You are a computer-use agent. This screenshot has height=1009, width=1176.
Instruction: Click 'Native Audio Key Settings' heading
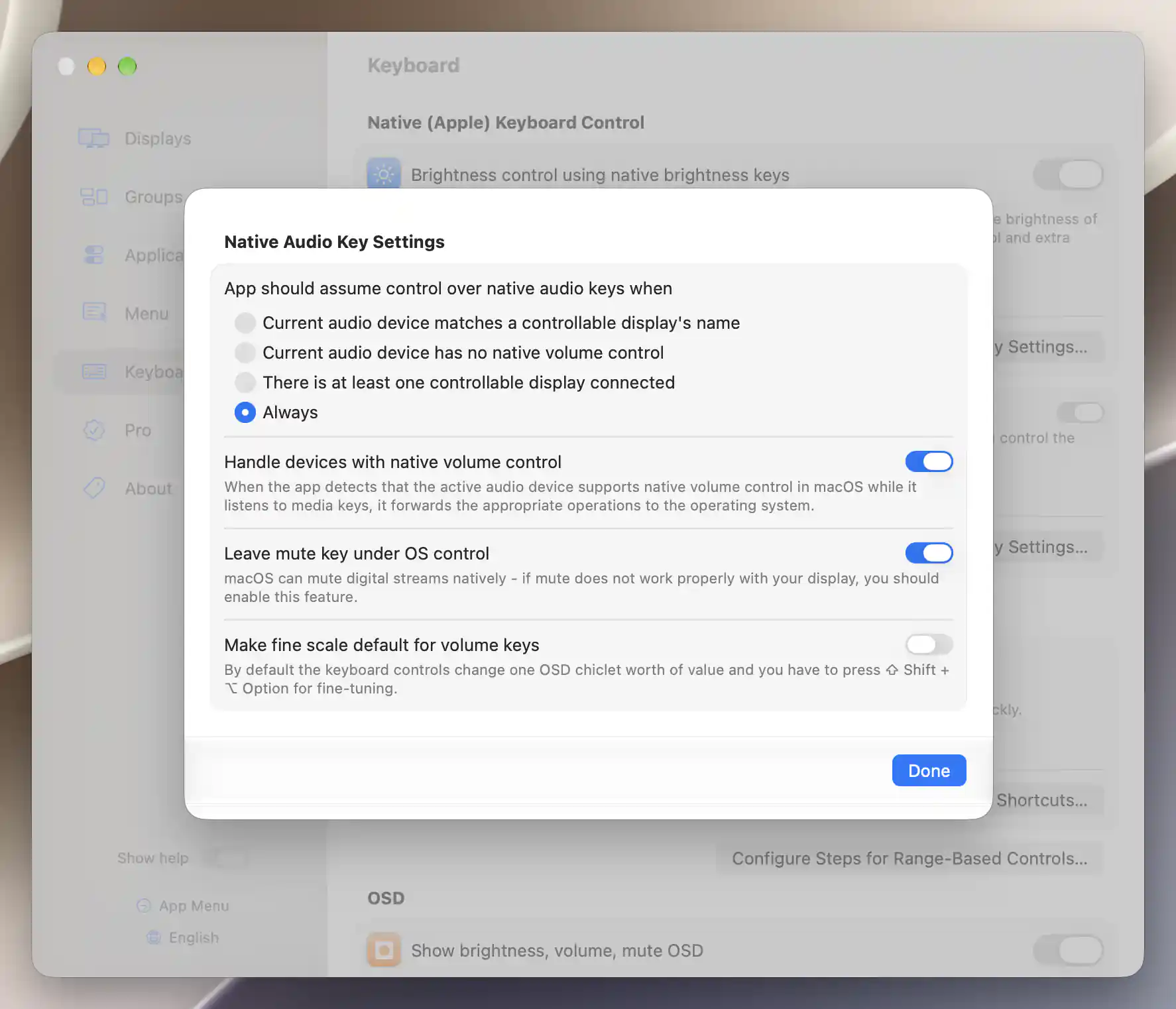point(334,242)
